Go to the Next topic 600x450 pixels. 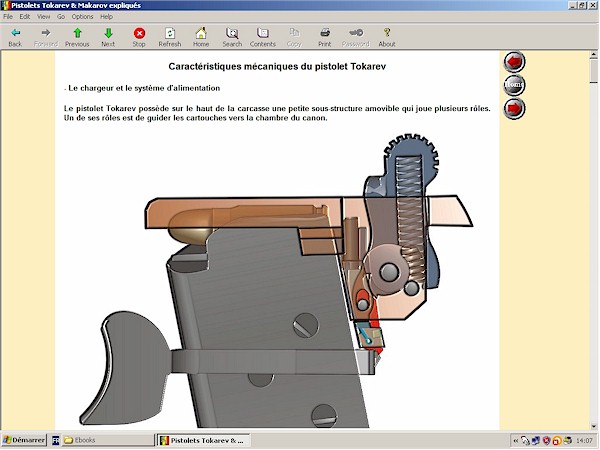click(x=108, y=37)
